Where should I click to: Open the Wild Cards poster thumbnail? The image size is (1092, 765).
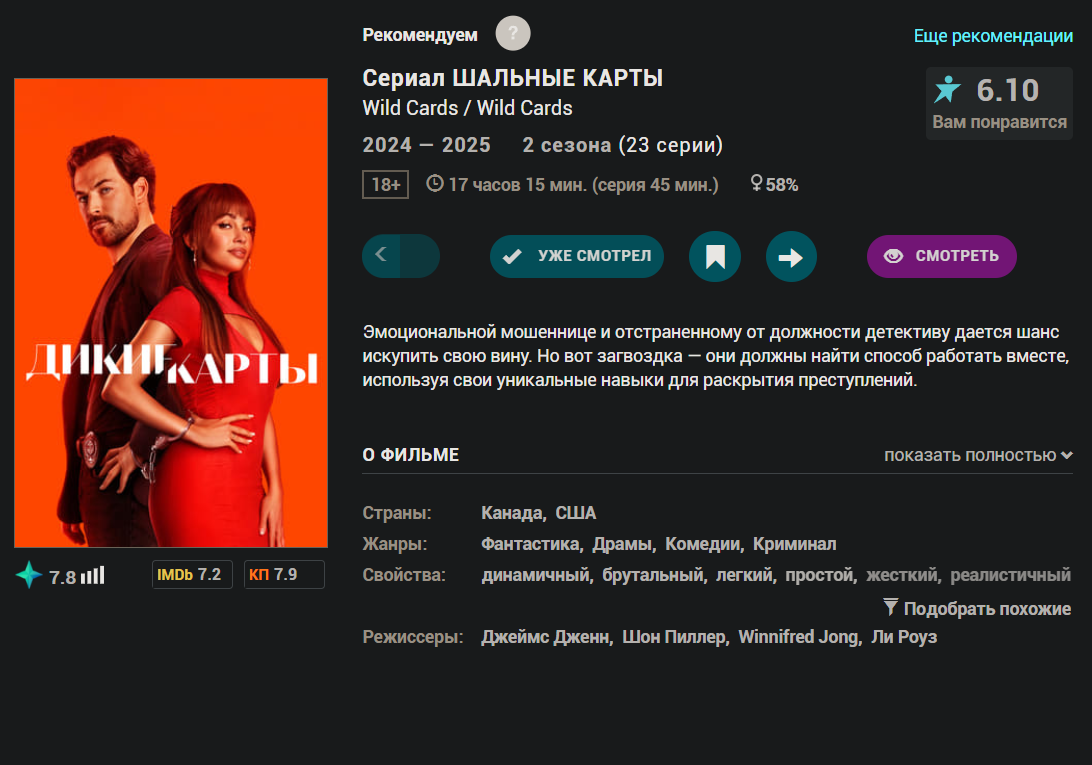click(171, 313)
